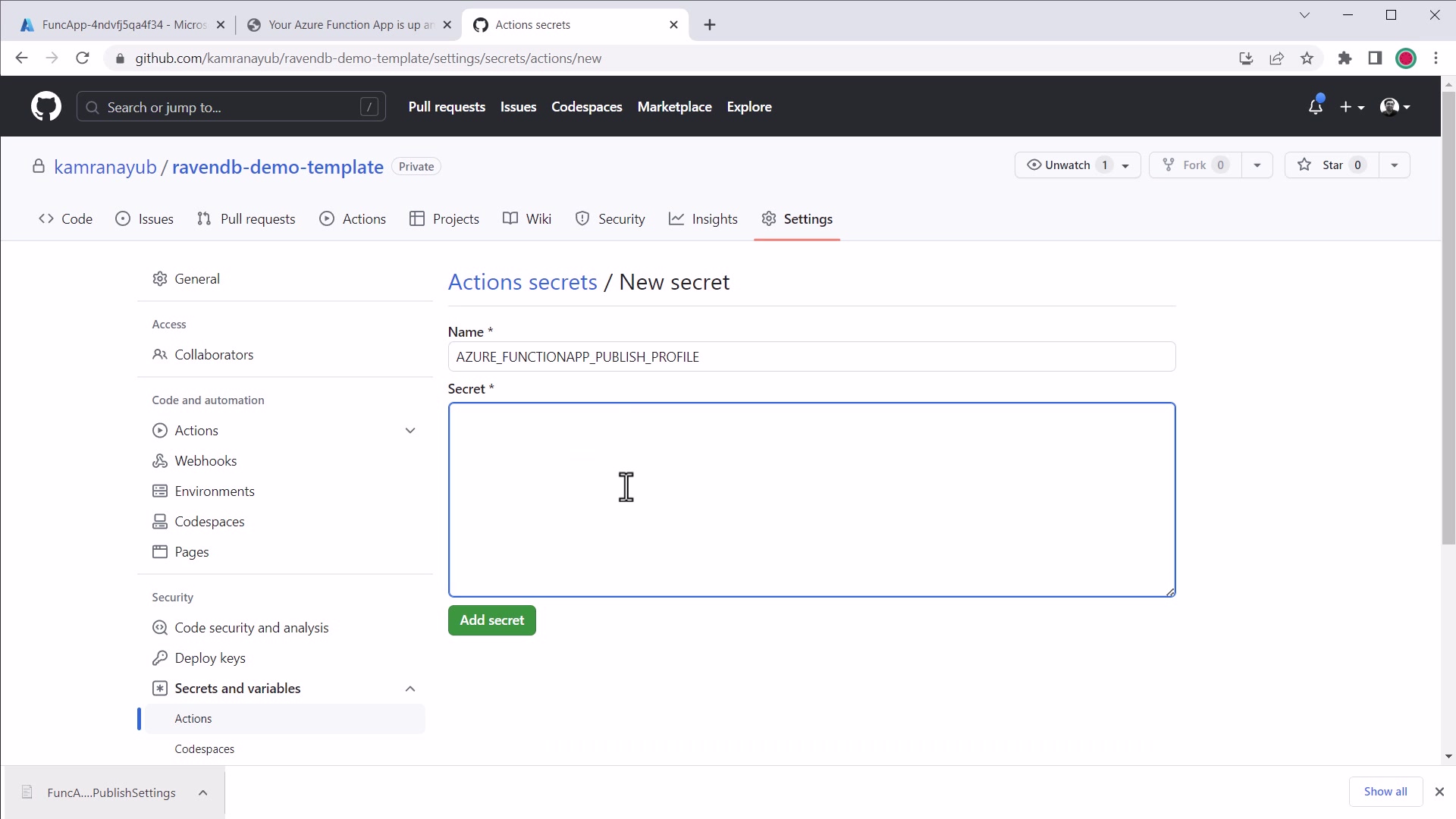Viewport: 1456px width, 819px height.
Task: Click share page icon in address bar
Action: point(1277,58)
